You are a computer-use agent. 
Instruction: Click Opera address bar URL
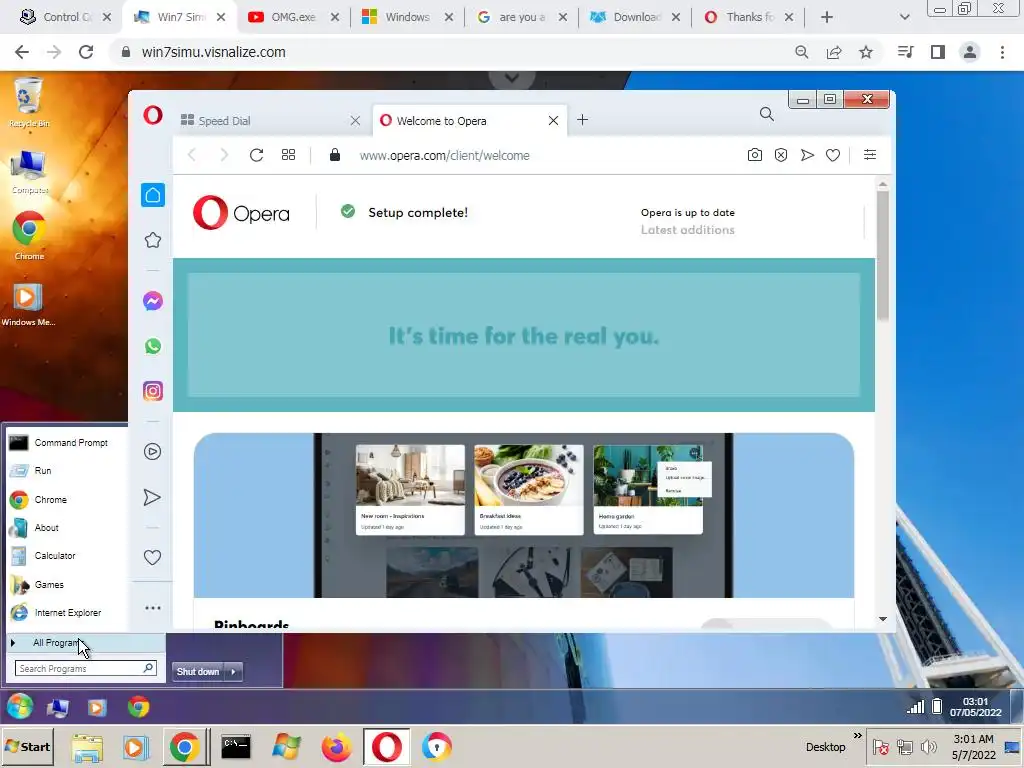pyautogui.click(x=445, y=155)
